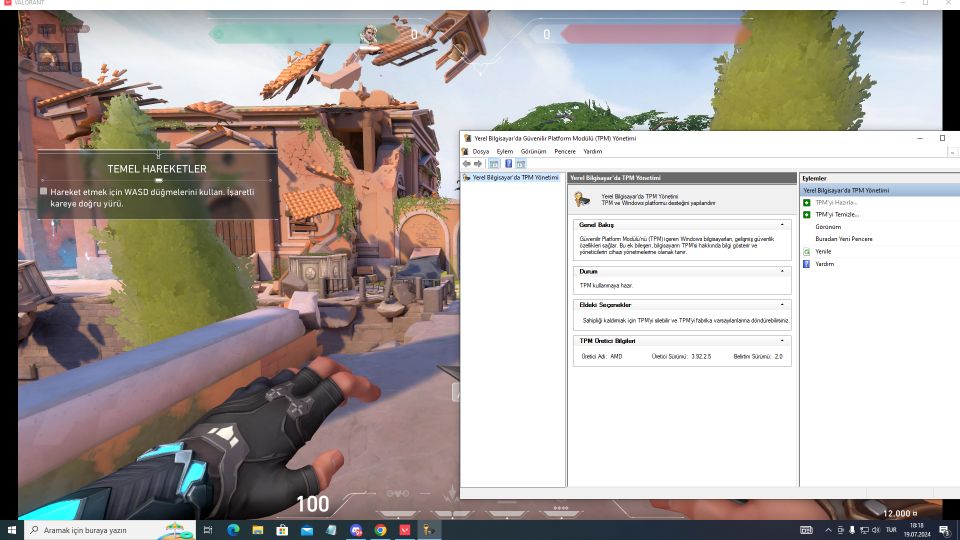Open the Eylem menu
Viewport: 960px width, 540px height.
(x=504, y=151)
